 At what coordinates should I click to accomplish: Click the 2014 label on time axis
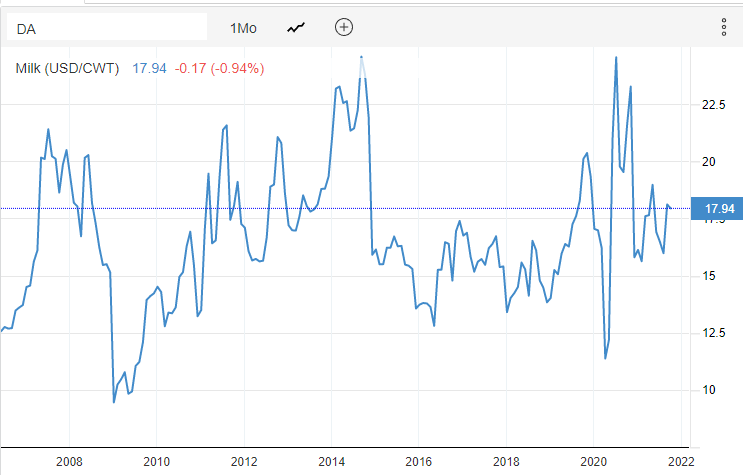pyautogui.click(x=331, y=461)
